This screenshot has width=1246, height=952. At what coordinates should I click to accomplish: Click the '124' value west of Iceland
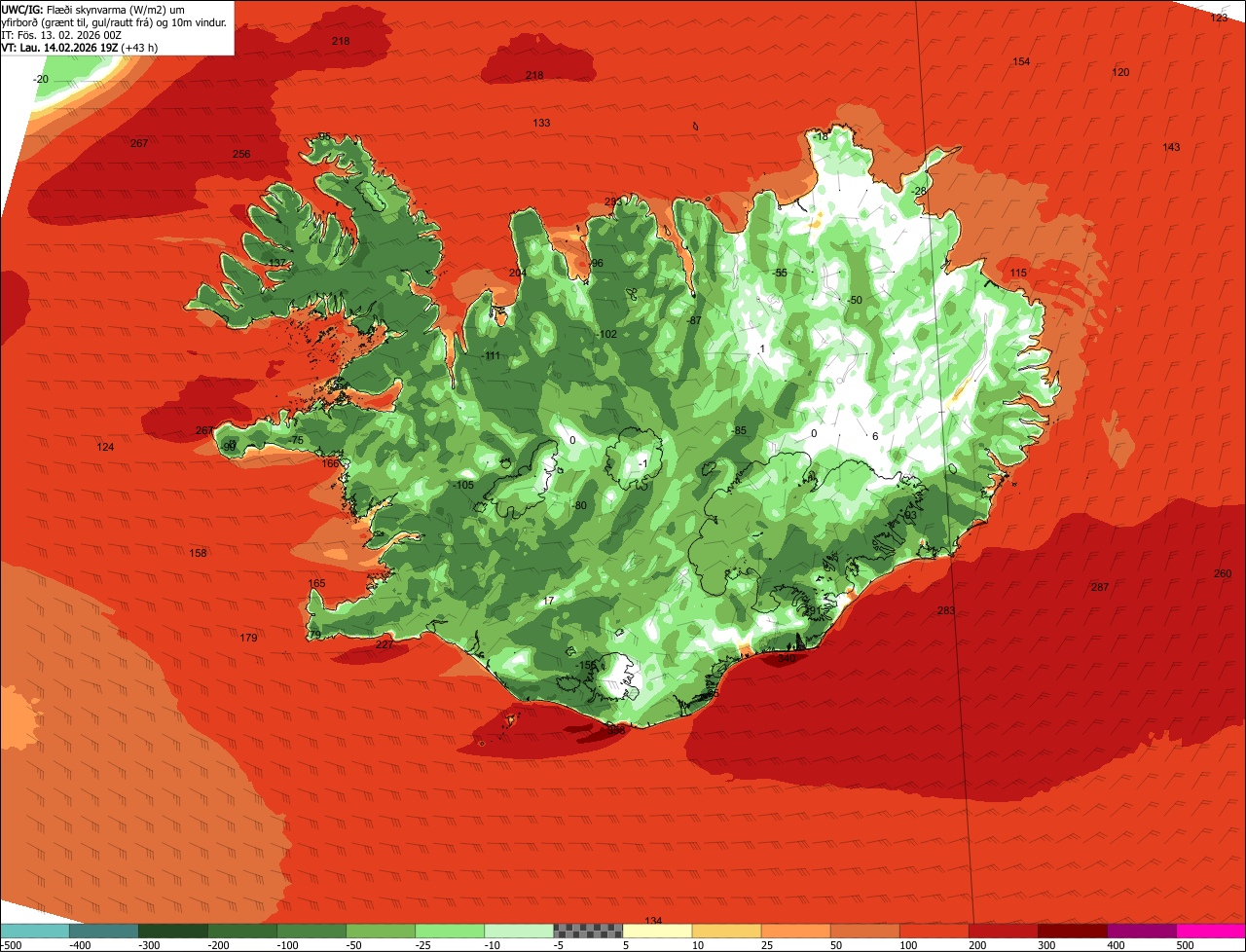[x=105, y=447]
